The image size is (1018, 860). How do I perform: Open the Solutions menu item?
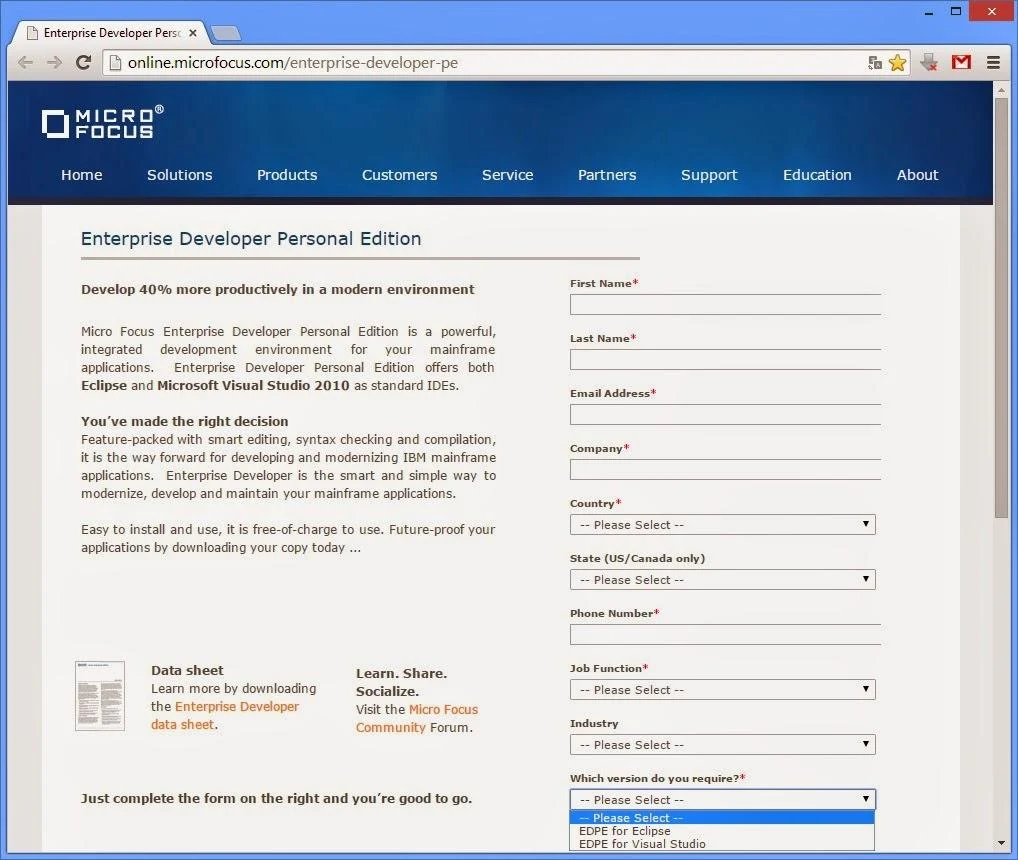tap(180, 175)
